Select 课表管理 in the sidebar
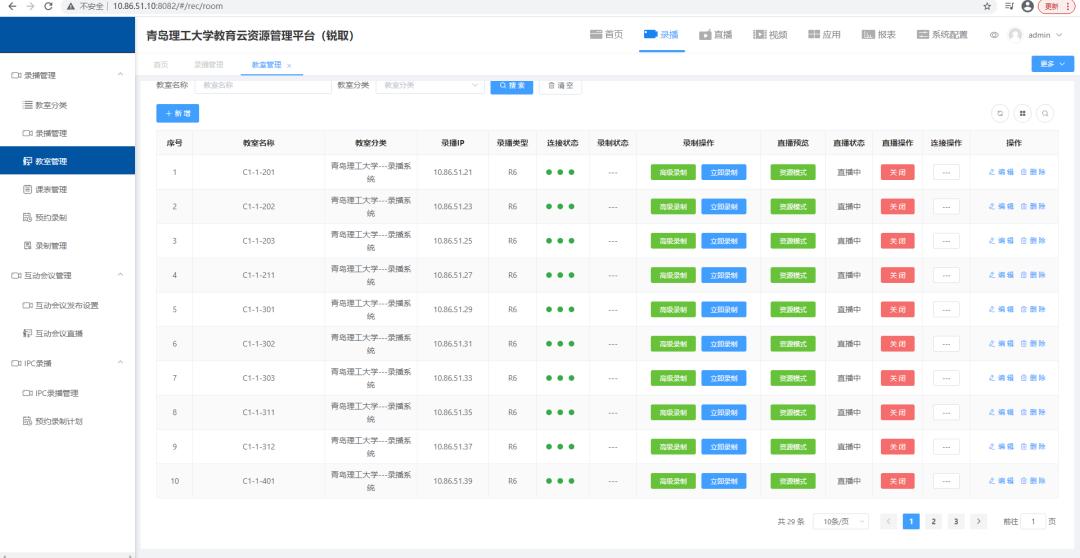Viewport: 1080px width, 558px height. 51,189
